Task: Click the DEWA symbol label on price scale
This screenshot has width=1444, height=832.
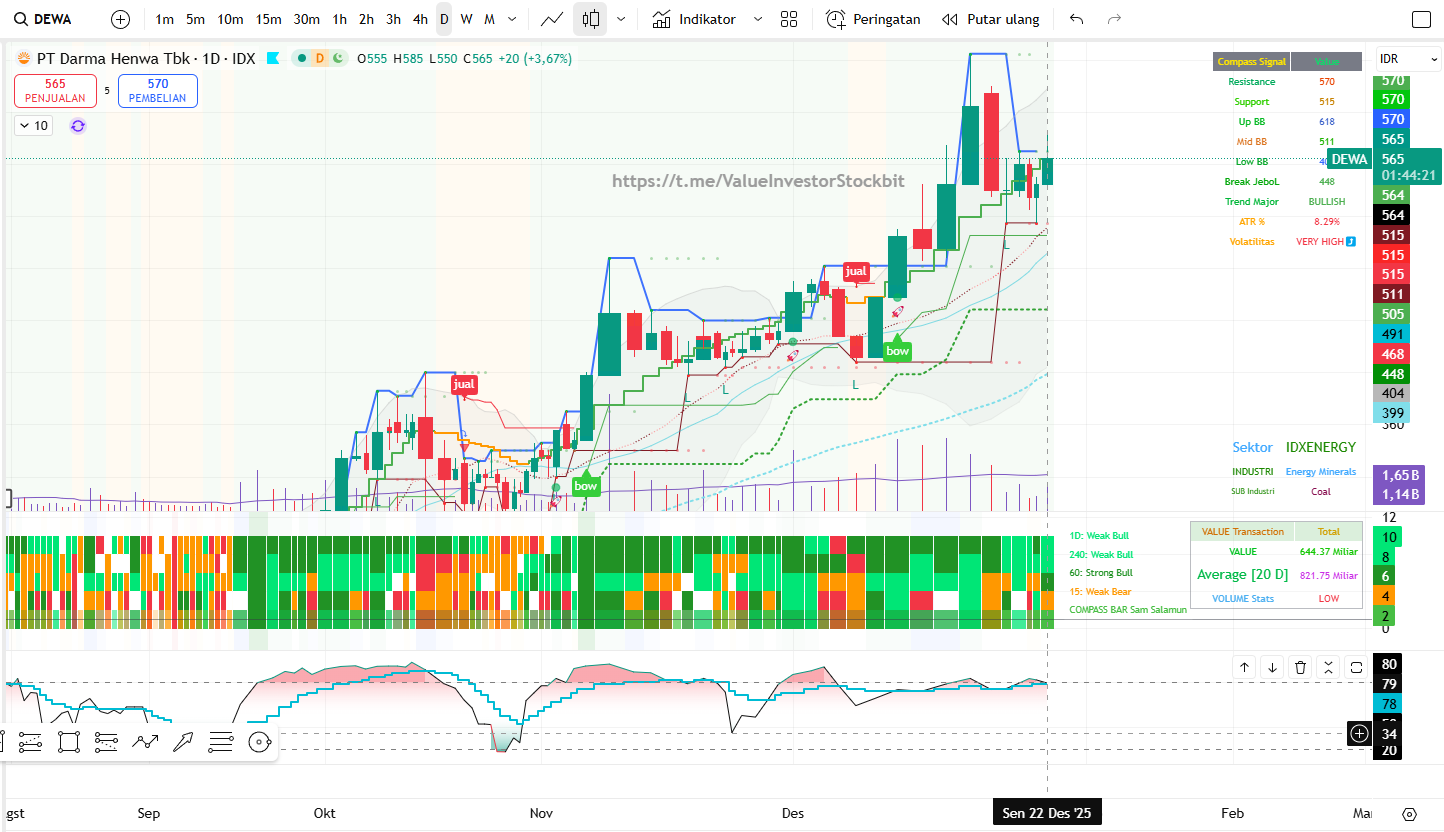Action: click(x=1349, y=159)
